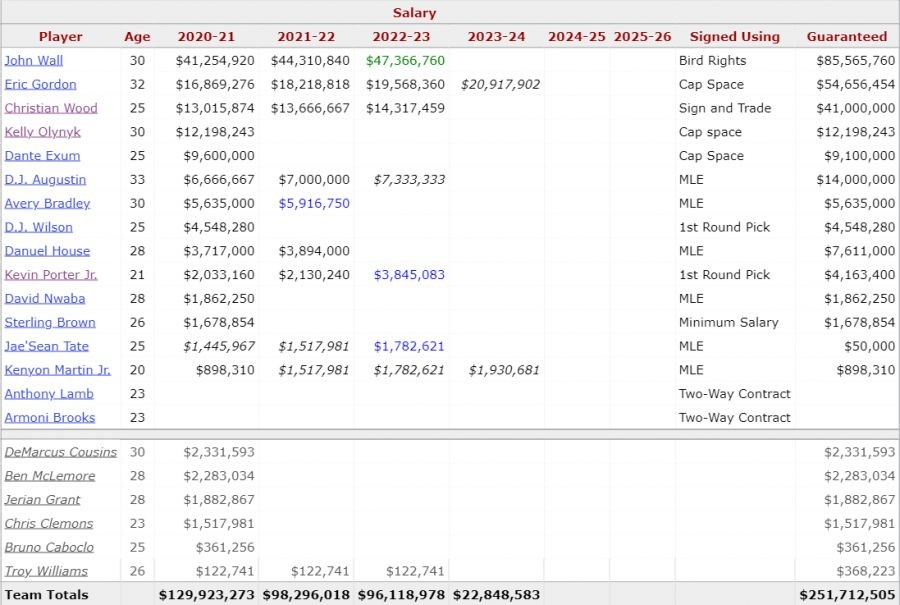Open Christian Wood's profile link
This screenshot has height=605, width=900.
pos(51,108)
